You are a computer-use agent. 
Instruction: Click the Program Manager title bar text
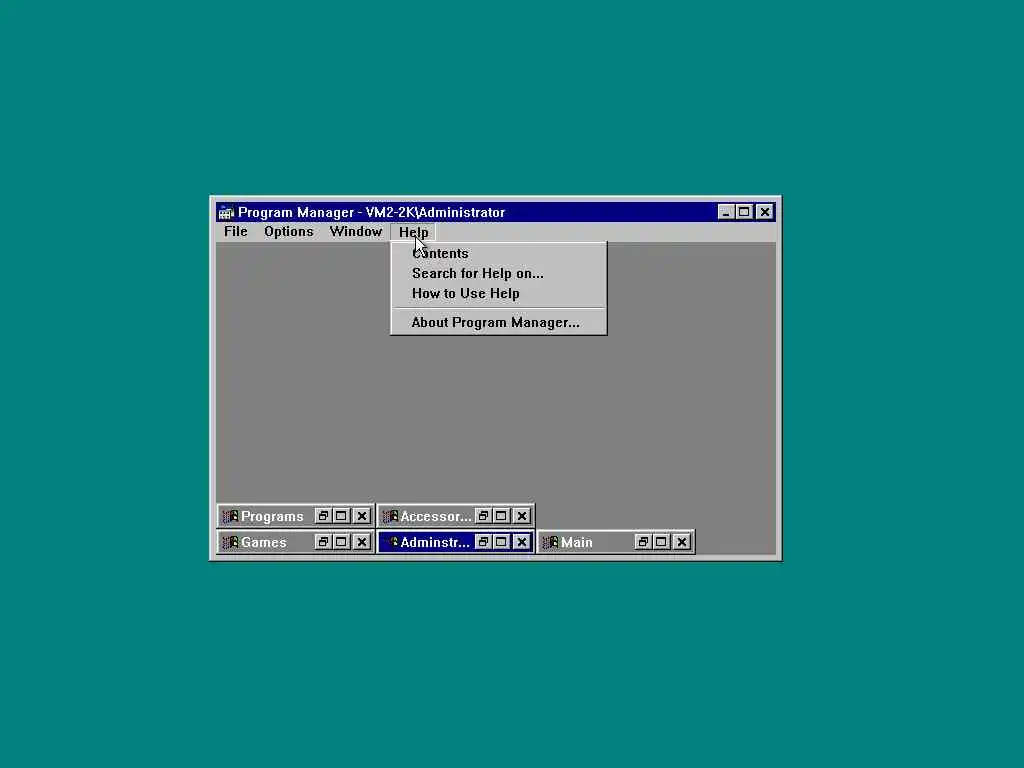pyautogui.click(x=372, y=212)
